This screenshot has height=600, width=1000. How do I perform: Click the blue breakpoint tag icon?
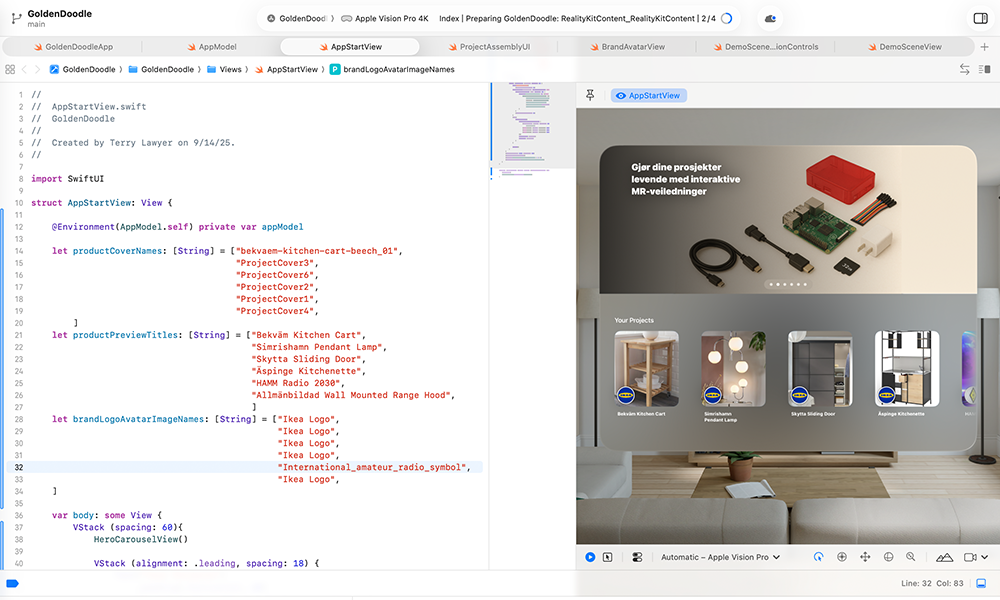tap(12, 583)
